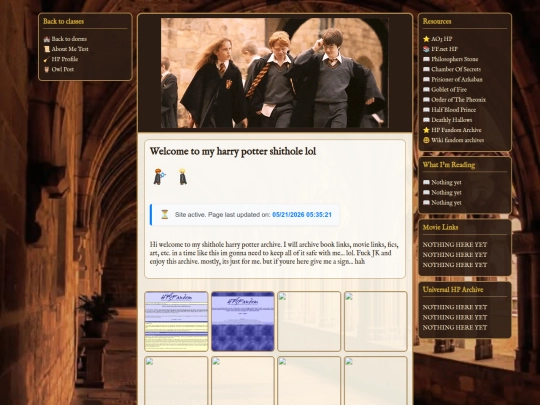The width and height of the screenshot is (540, 405).
Task: Open the Deathly Hallows book link
Action: click(451, 120)
